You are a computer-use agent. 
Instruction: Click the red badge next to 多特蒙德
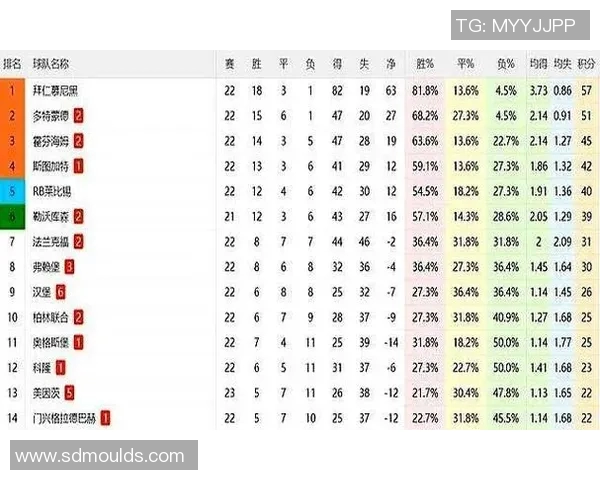tap(78, 116)
